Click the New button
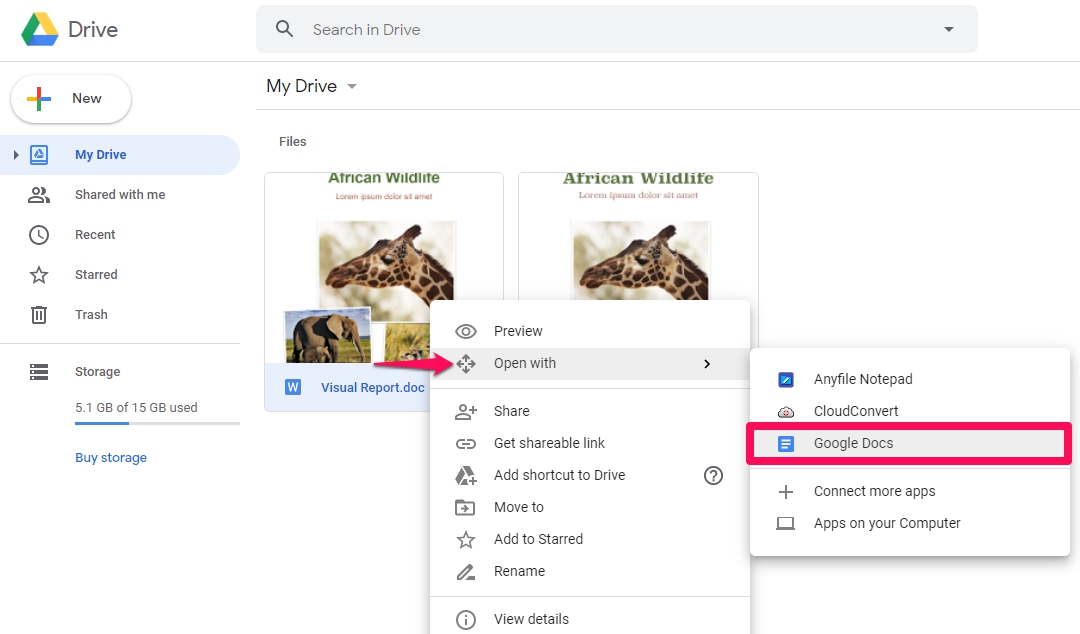Image resolution: width=1080 pixels, height=634 pixels. tap(70, 98)
